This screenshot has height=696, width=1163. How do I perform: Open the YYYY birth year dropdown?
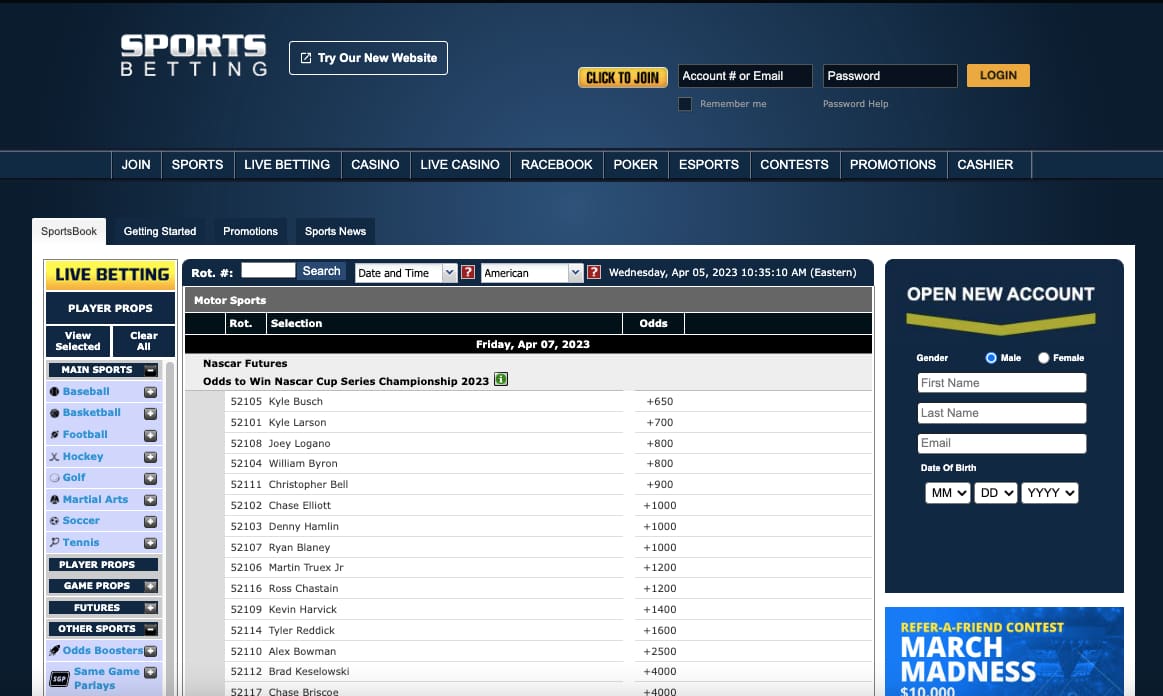tap(1050, 493)
